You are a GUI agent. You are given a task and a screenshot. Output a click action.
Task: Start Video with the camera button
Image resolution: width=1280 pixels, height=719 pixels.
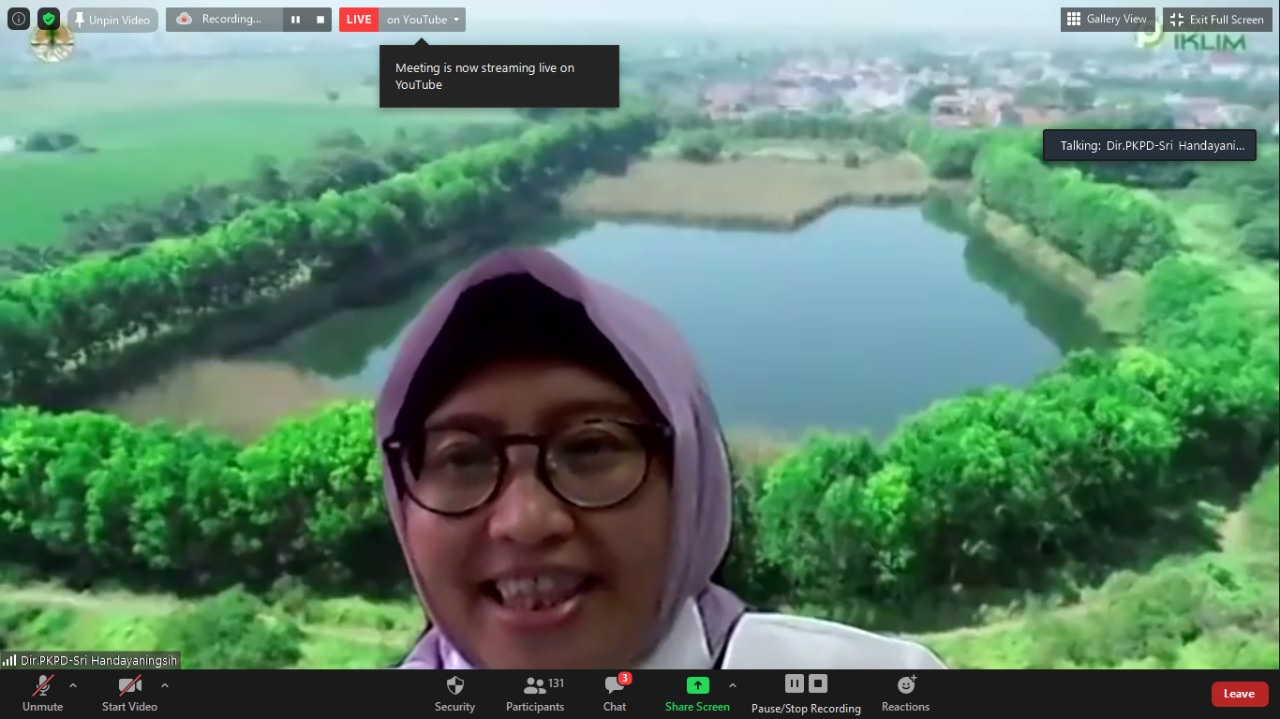click(130, 693)
